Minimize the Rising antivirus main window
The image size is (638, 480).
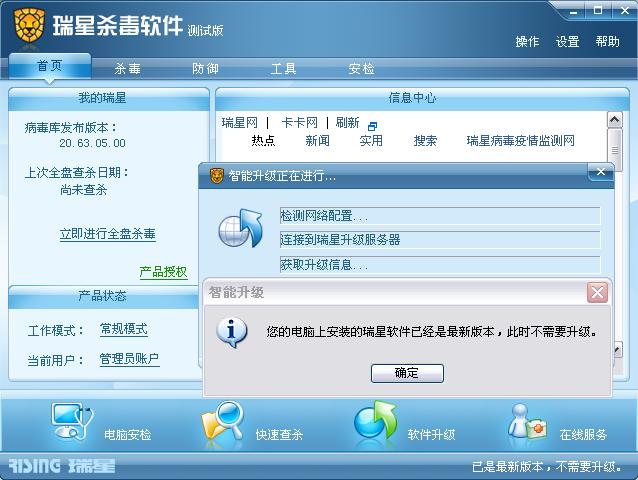pos(574,11)
